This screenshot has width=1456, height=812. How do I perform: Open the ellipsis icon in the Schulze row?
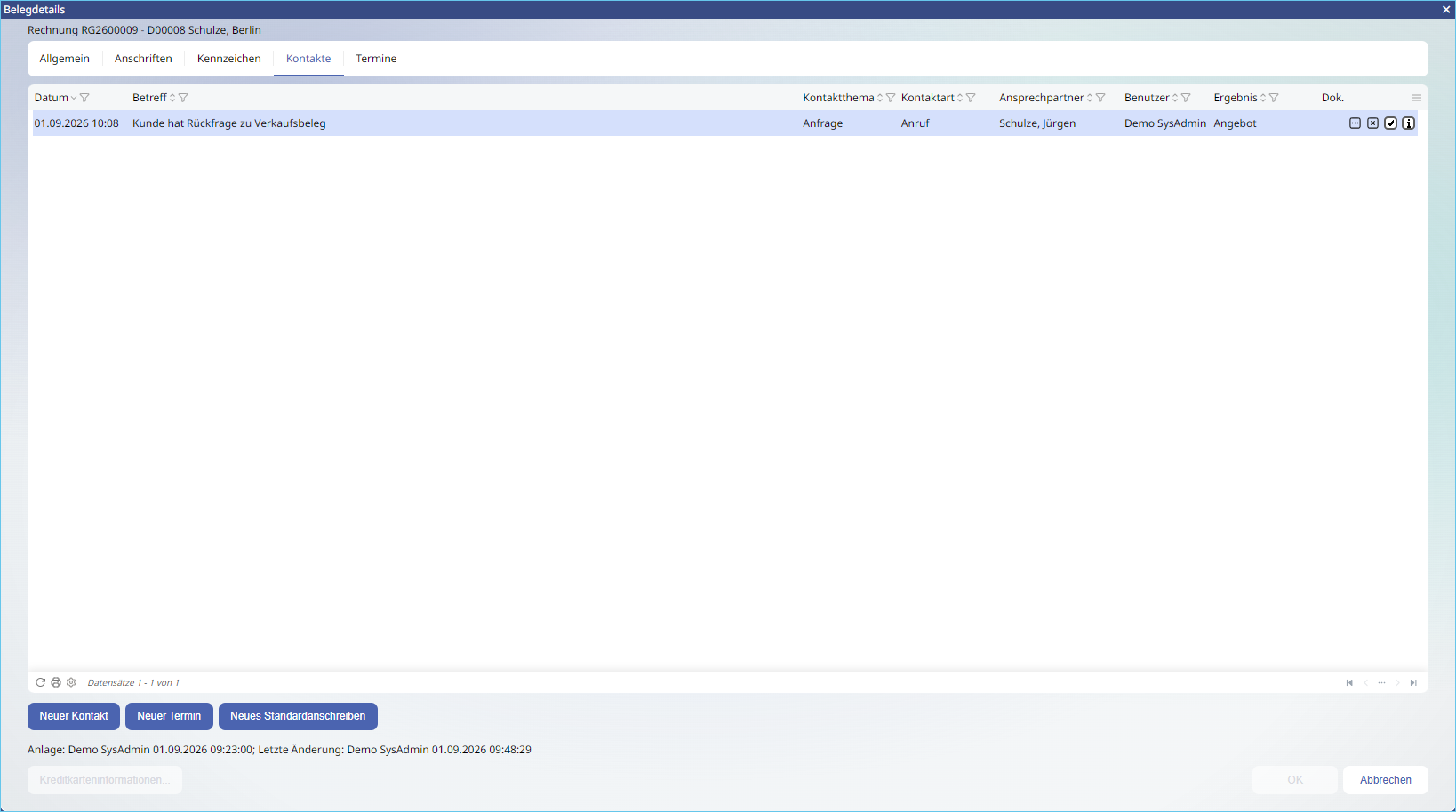pos(1355,123)
